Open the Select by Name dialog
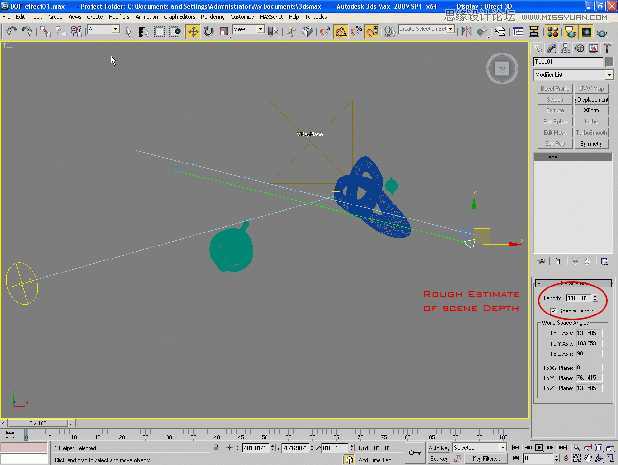This screenshot has width=618, height=465. coord(143,32)
